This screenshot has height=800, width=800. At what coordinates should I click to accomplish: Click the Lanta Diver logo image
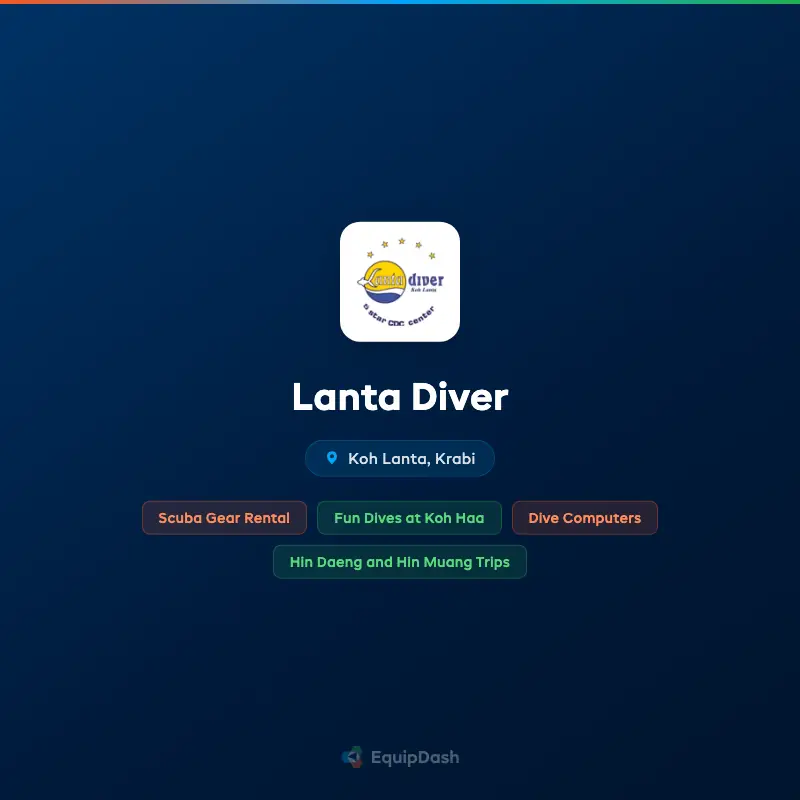399,282
